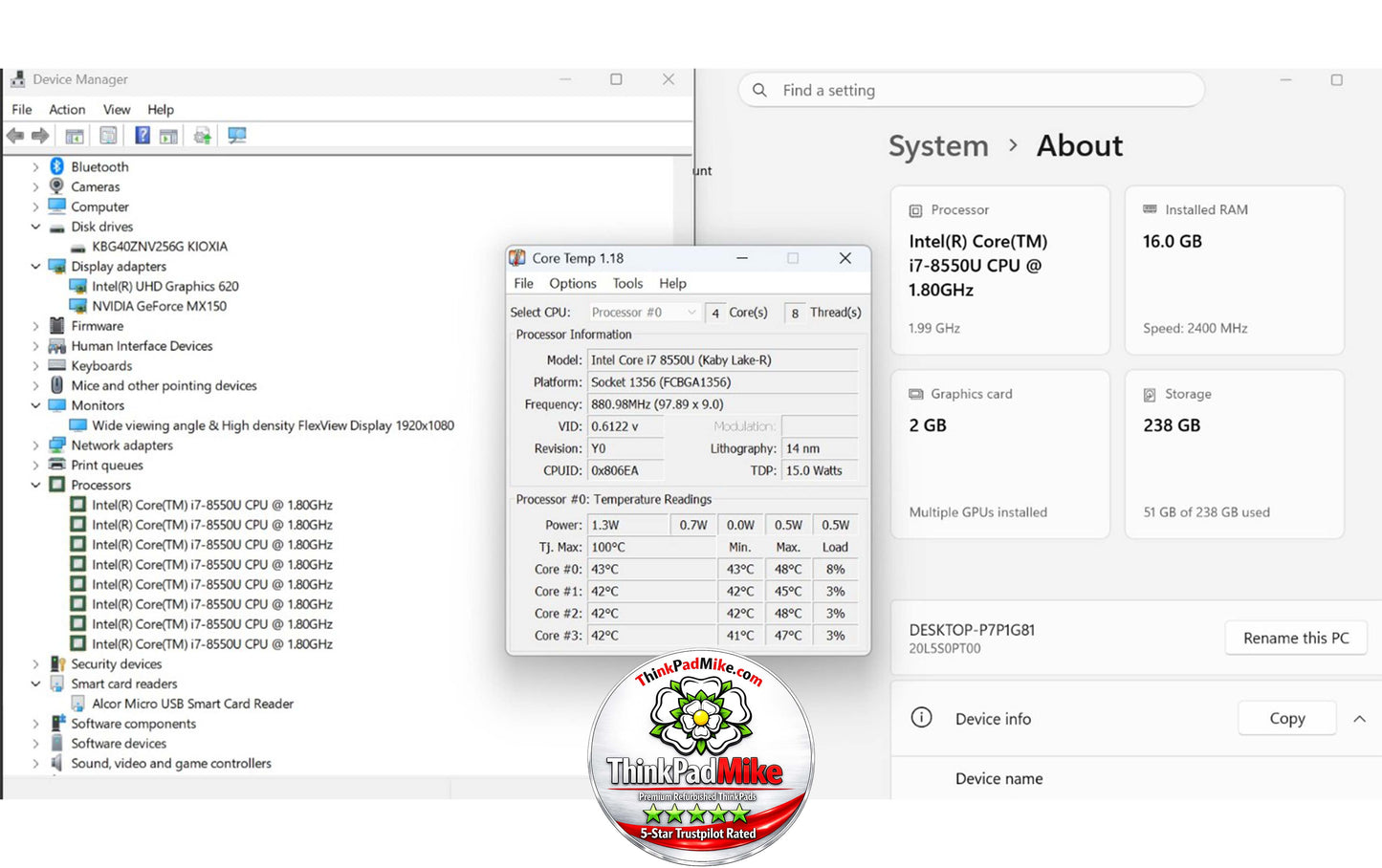Click the Device Manager title bar icon

(x=17, y=79)
